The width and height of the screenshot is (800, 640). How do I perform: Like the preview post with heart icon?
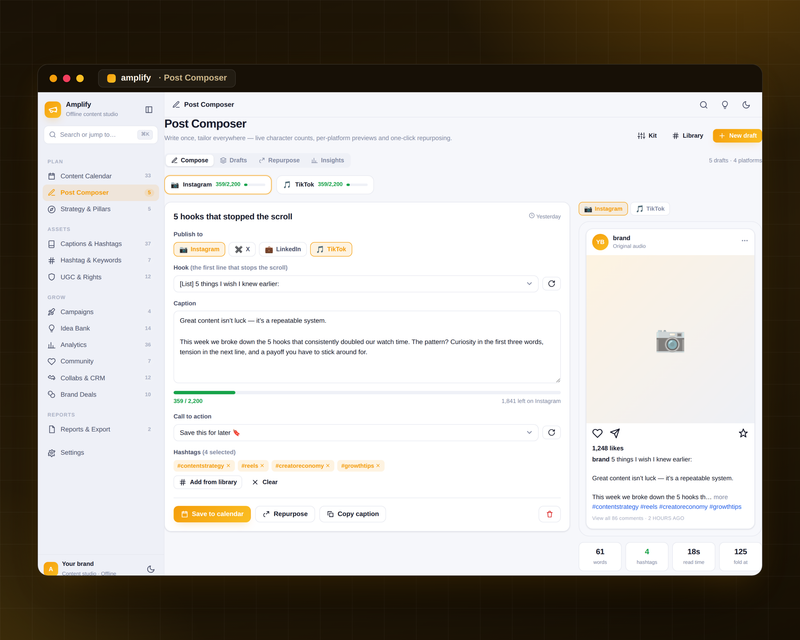click(x=597, y=433)
